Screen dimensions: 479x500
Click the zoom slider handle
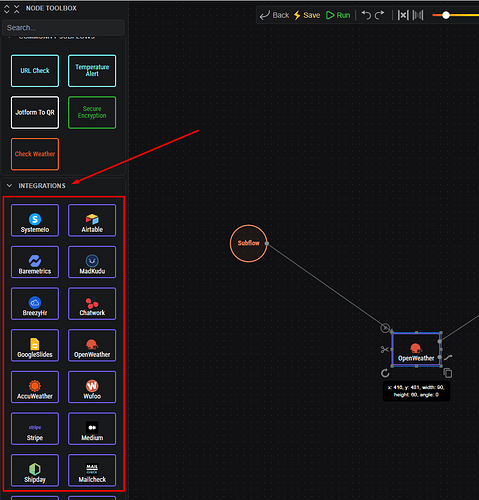coord(446,15)
